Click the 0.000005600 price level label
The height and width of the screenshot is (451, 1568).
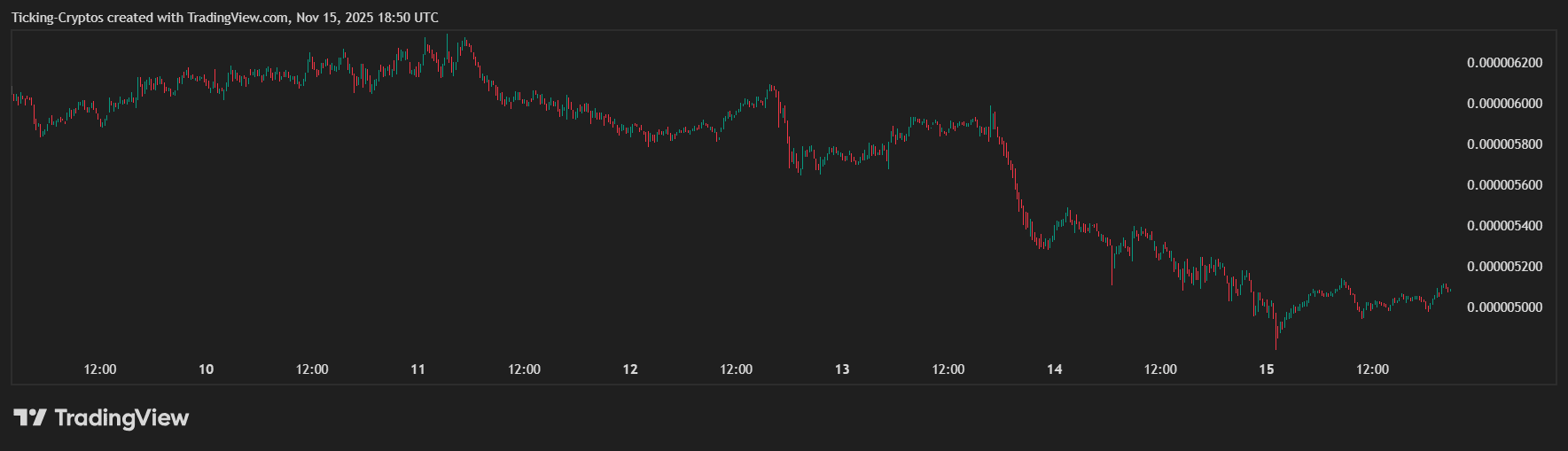(1504, 185)
